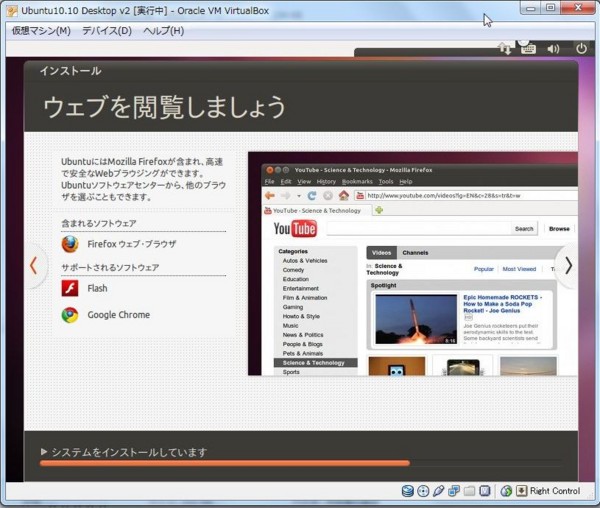Click the Flash icon in supported software
Screen dimensions: 600x508
[70, 288]
